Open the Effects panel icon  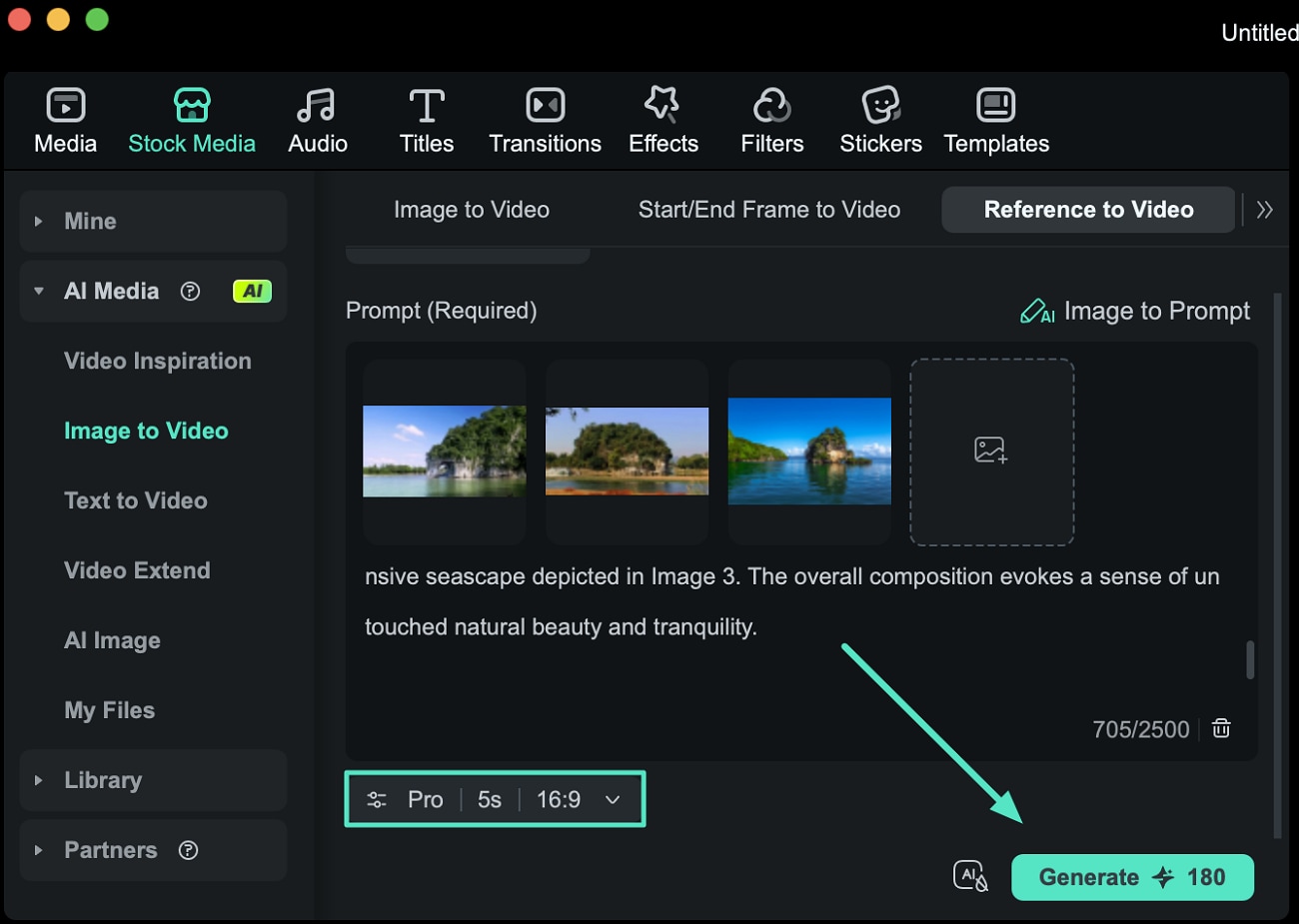pos(662,104)
